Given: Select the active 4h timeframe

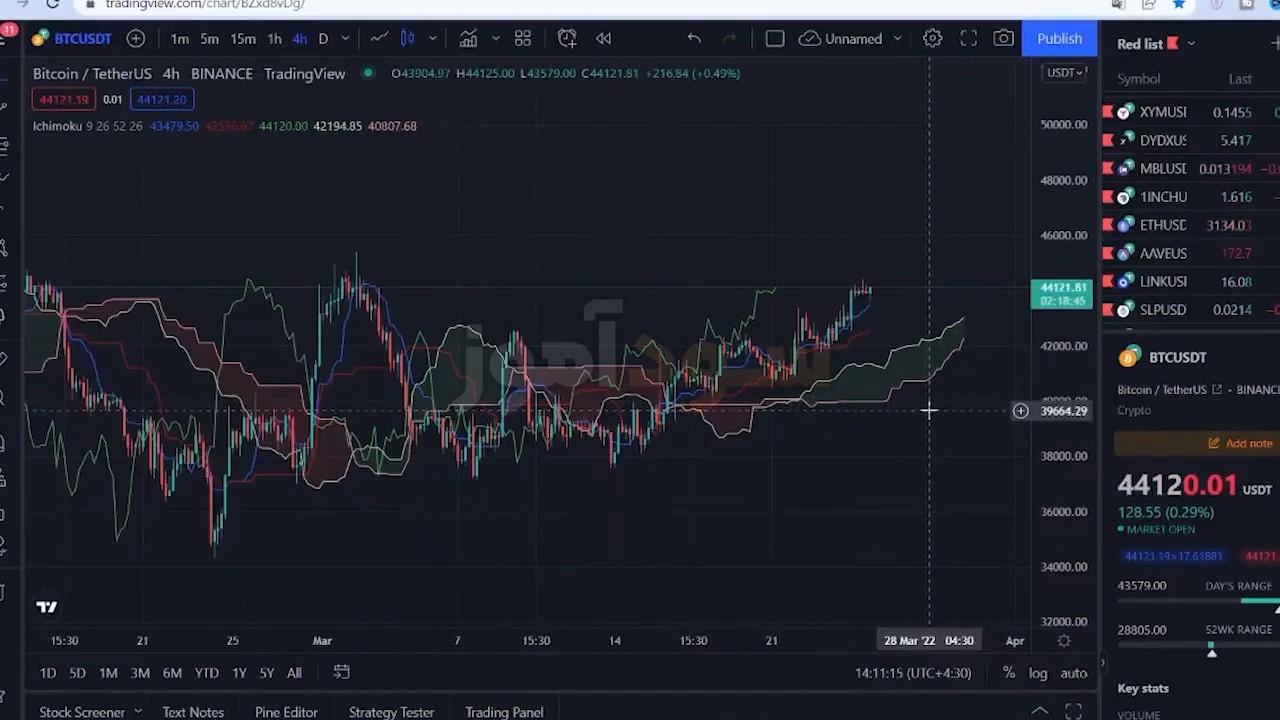Looking at the screenshot, I should (299, 39).
